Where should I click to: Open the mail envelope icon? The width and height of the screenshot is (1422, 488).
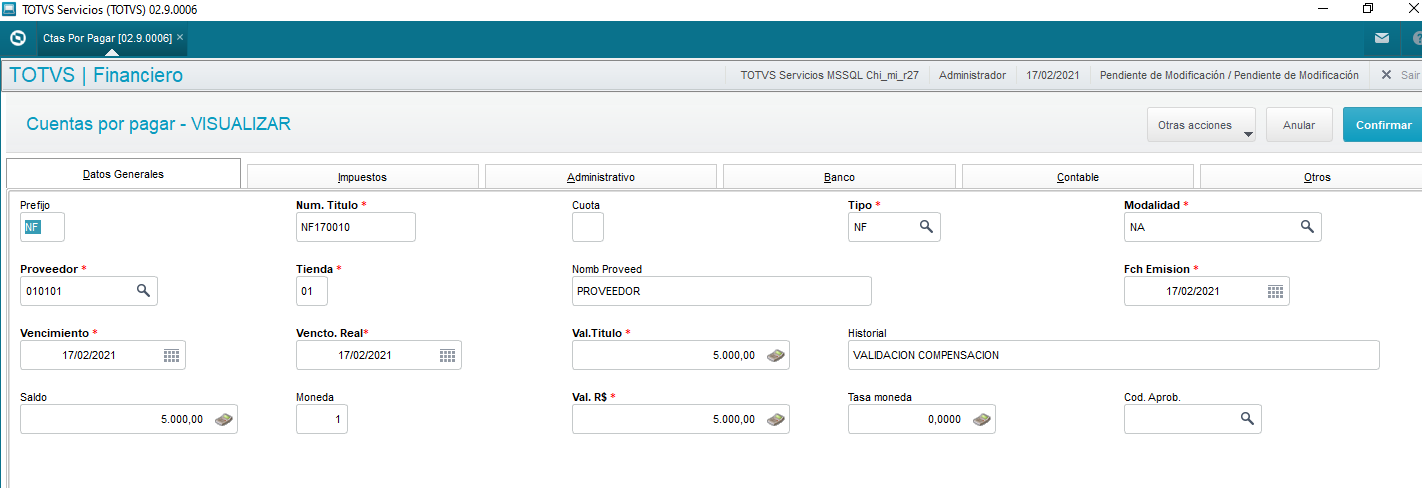(1381, 39)
